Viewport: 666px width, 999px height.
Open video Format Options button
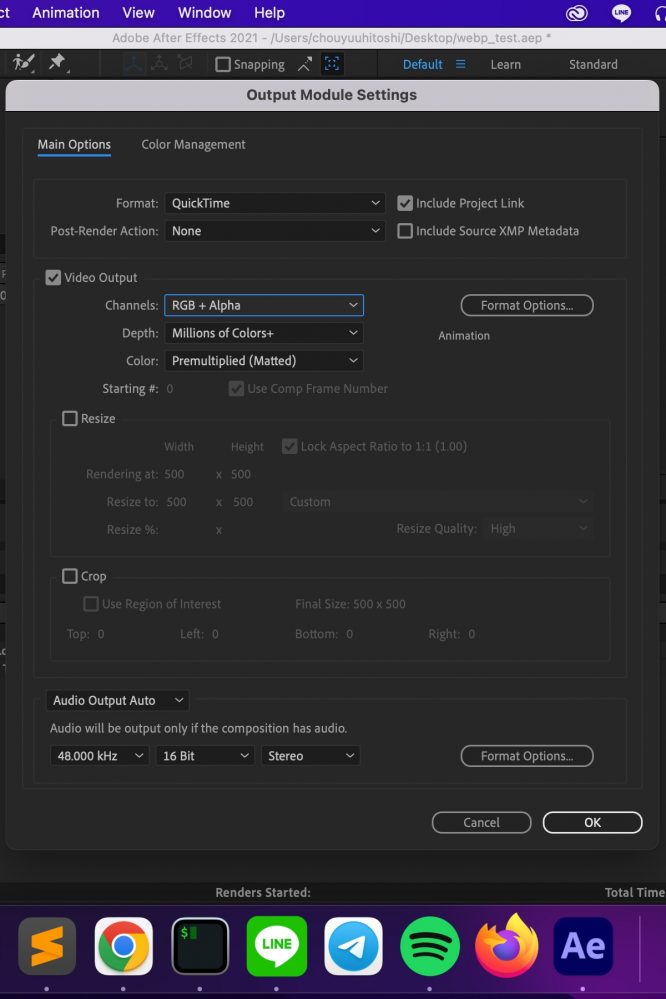tap(527, 305)
